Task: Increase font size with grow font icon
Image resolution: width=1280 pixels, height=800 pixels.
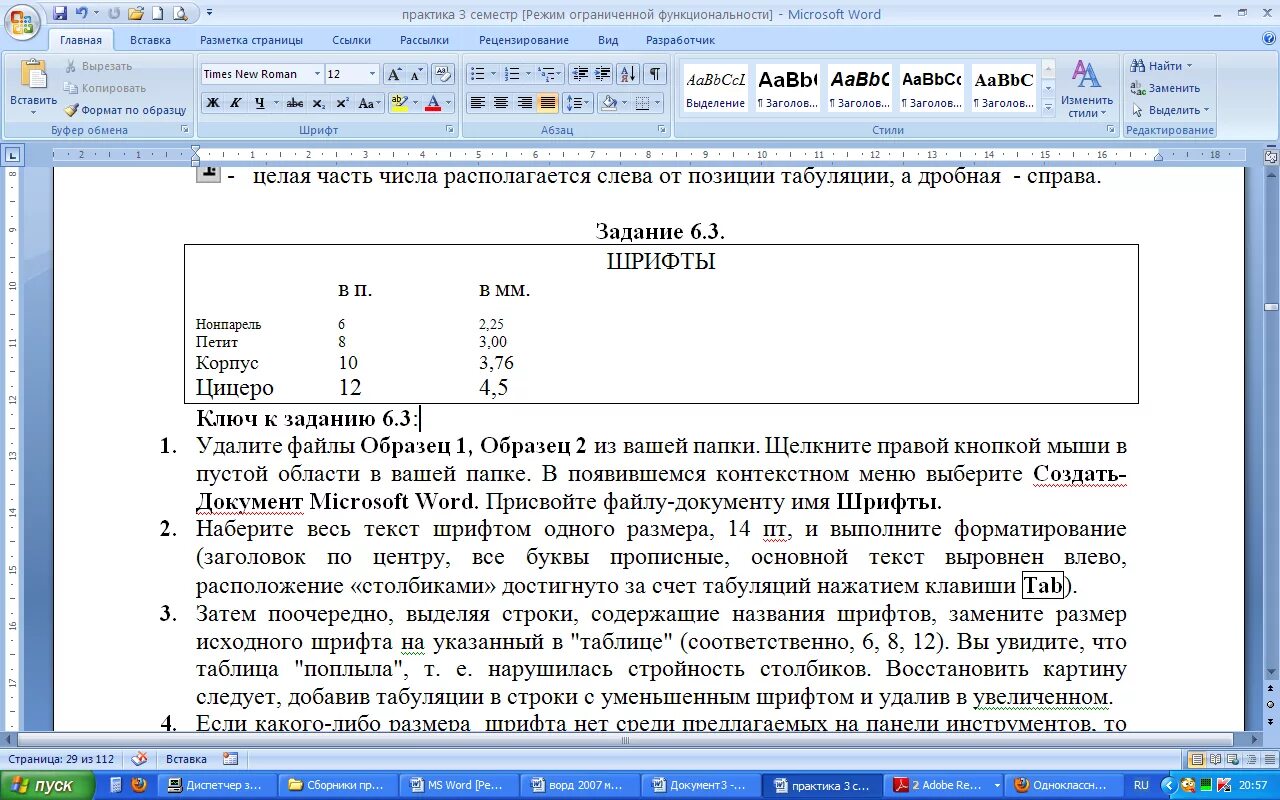Action: (394, 74)
